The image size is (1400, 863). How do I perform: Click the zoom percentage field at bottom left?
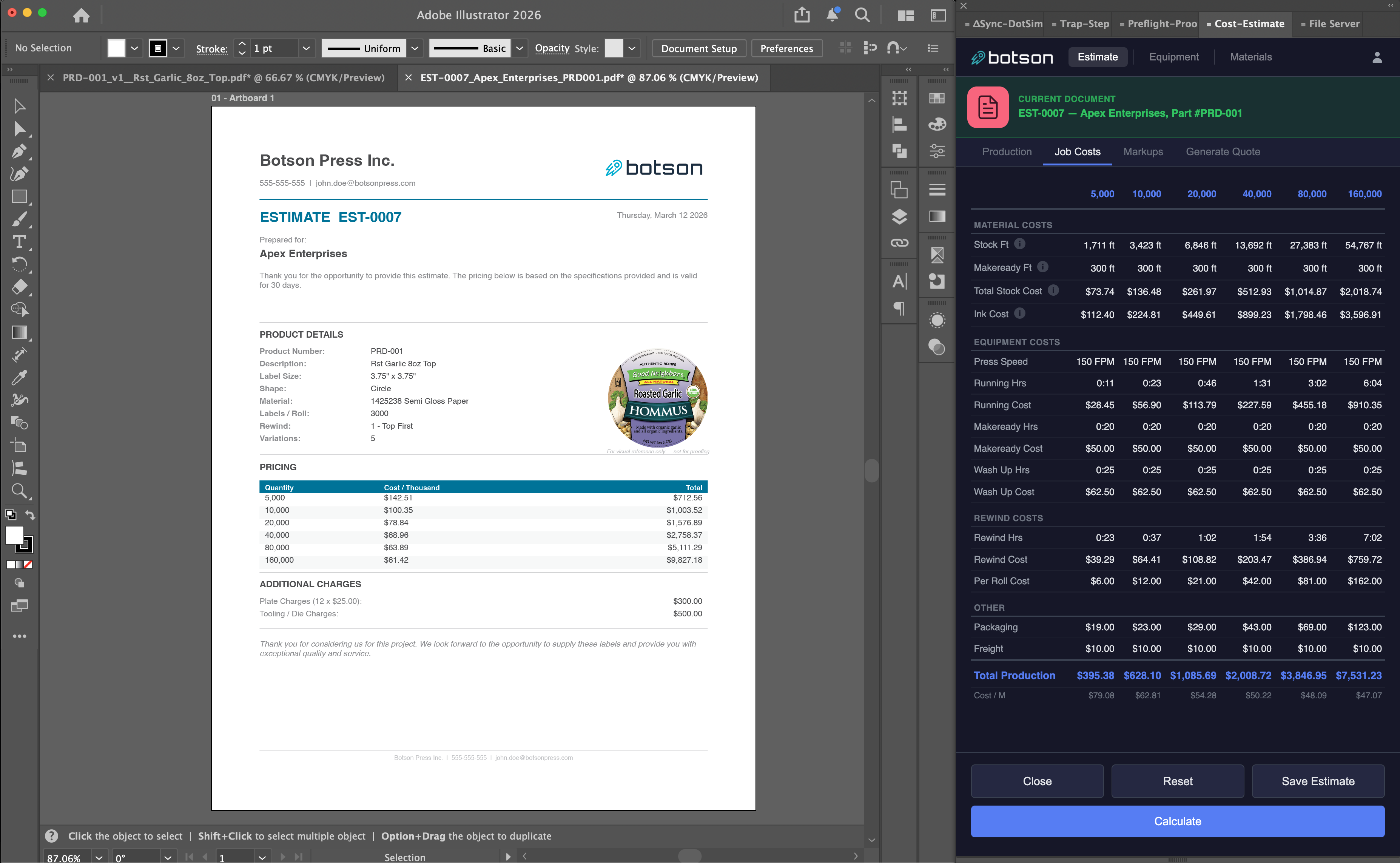pyautogui.click(x=65, y=857)
